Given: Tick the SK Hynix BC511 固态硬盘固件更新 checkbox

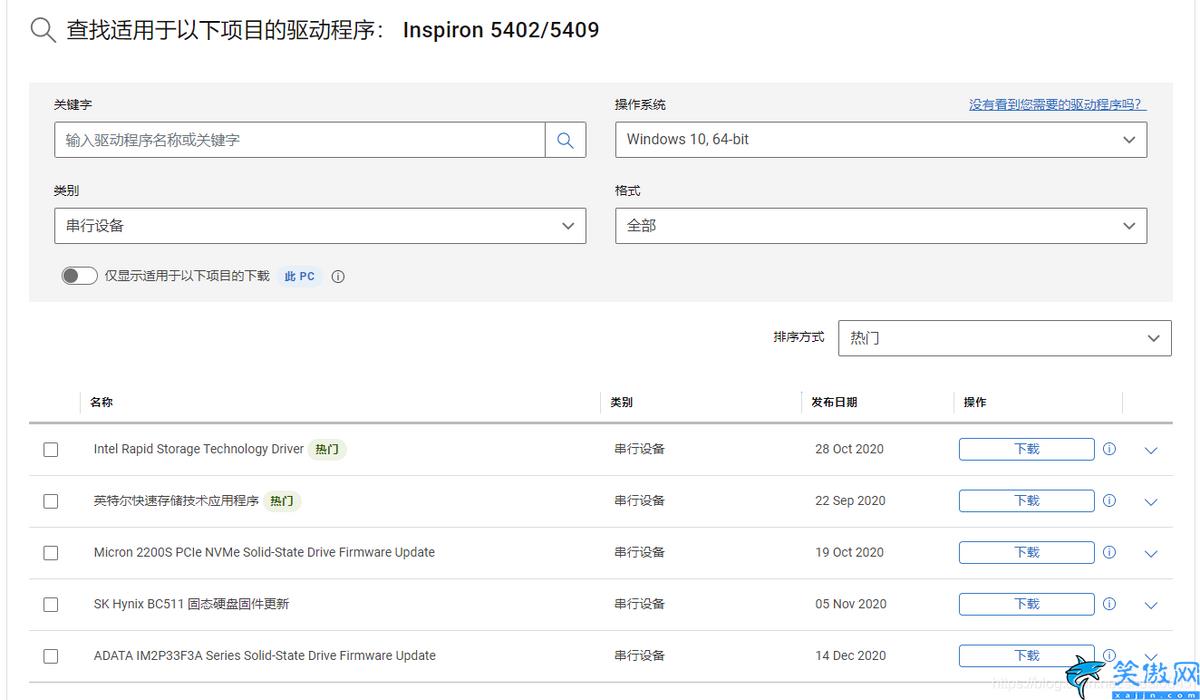Looking at the screenshot, I should click(x=51, y=605).
